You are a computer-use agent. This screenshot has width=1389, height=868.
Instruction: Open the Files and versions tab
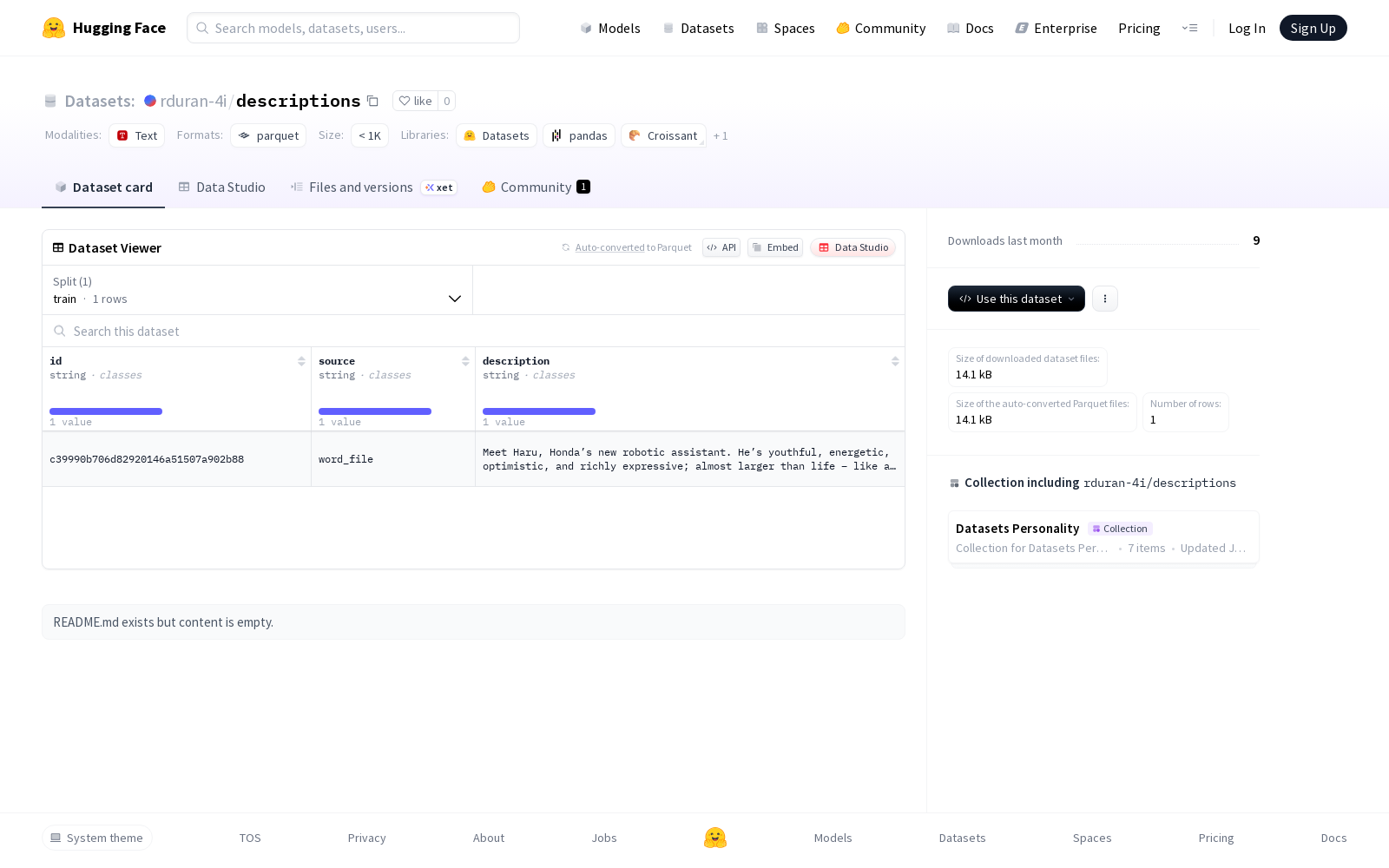point(373,187)
